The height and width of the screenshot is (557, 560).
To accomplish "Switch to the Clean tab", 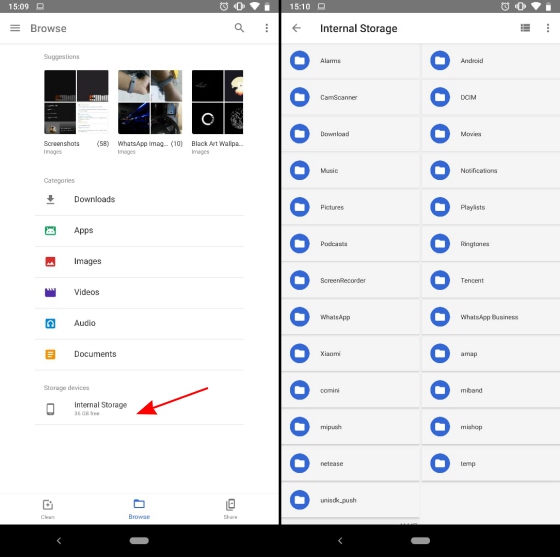I will click(48, 509).
